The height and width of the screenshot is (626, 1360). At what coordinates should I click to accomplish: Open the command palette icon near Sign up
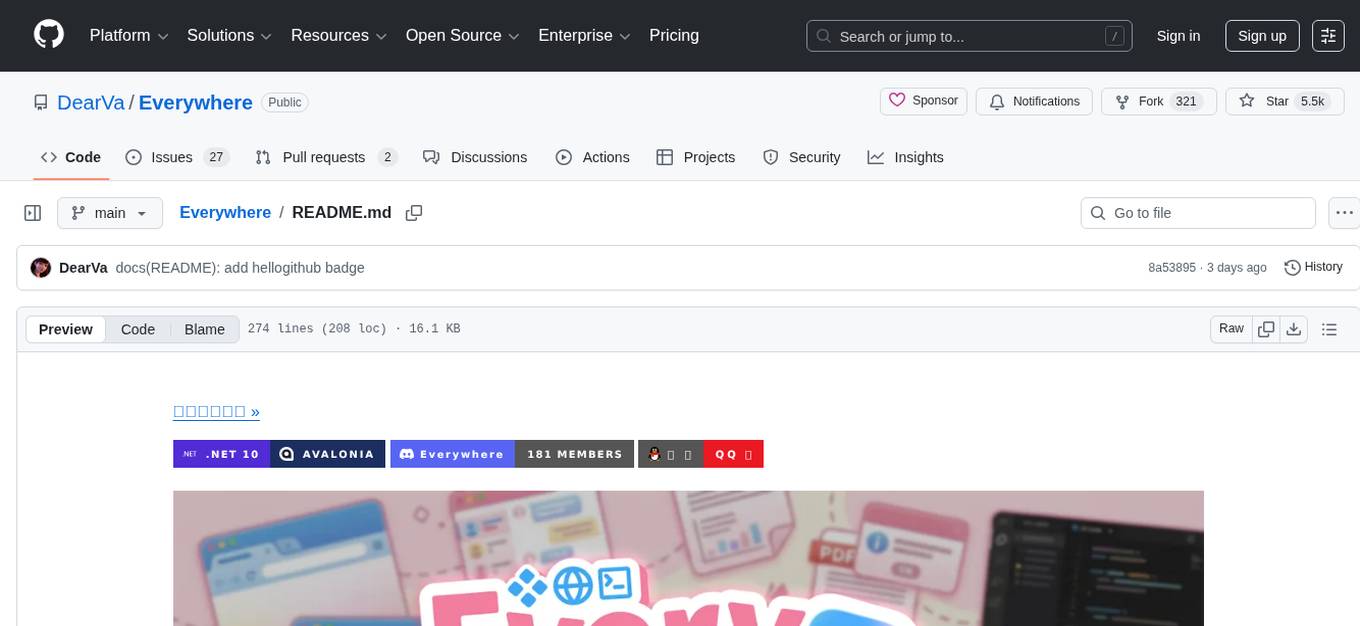coord(1328,35)
